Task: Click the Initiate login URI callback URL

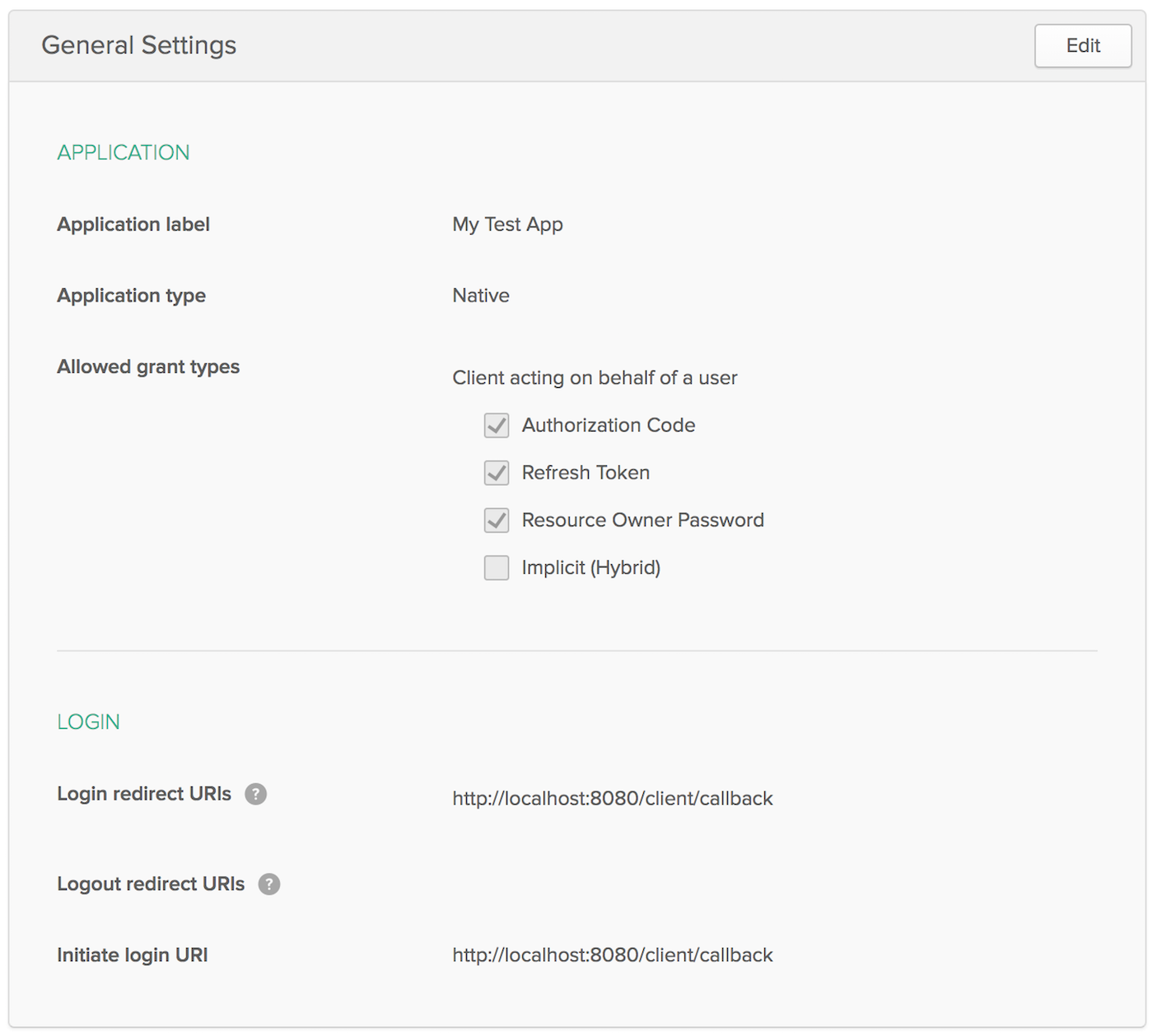Action: tap(612, 955)
